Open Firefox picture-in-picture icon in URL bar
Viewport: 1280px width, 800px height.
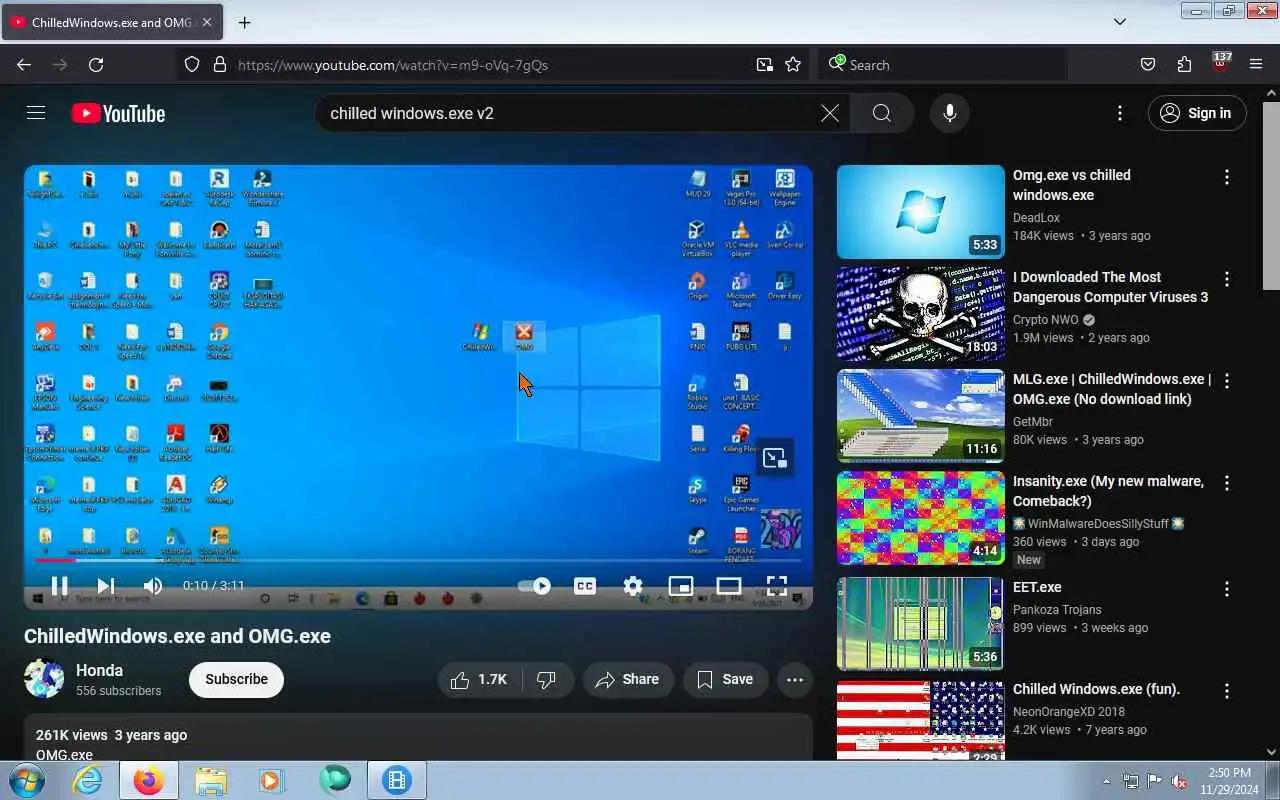click(x=764, y=65)
